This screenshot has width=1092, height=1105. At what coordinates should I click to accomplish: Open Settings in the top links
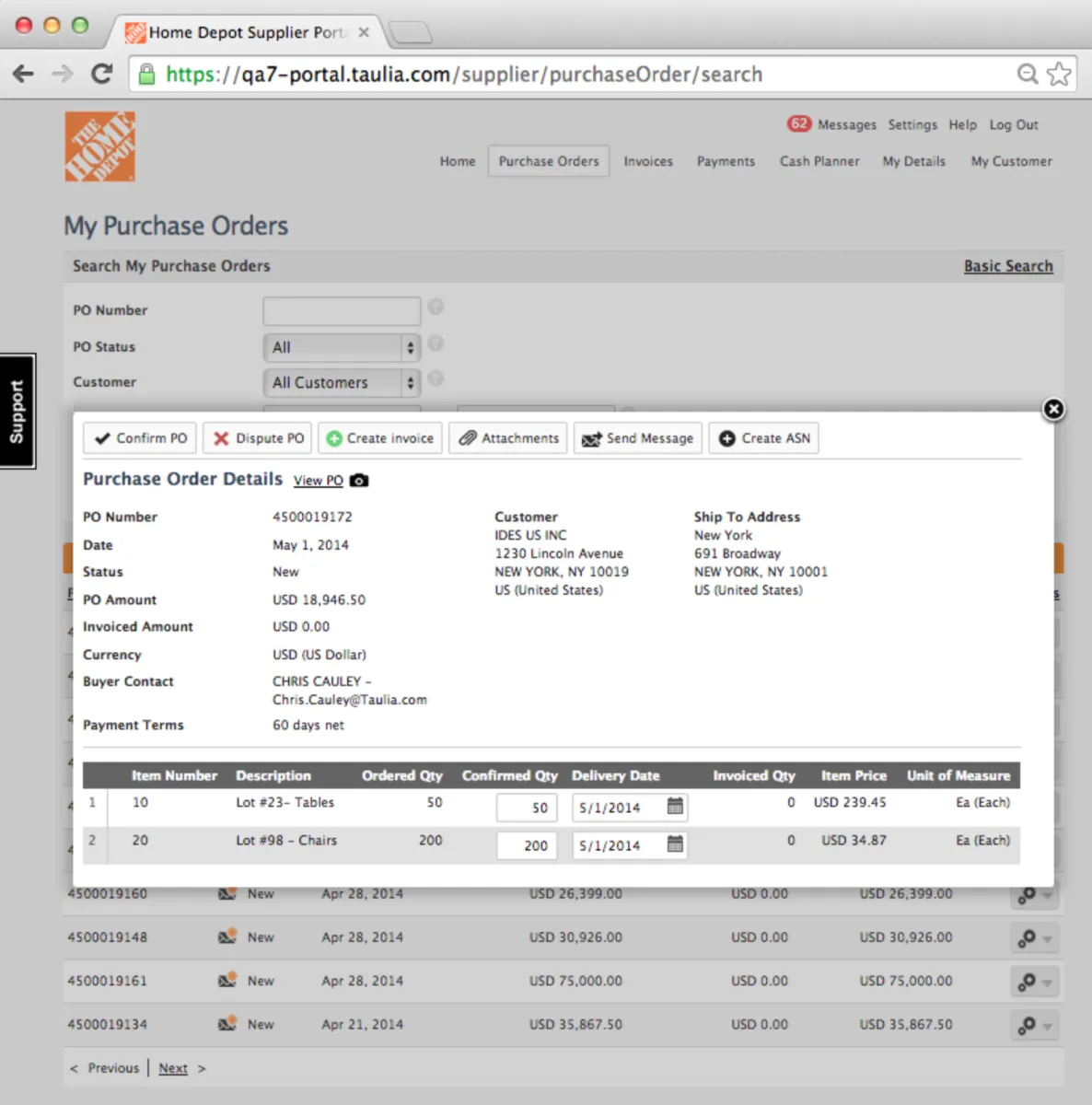tap(912, 124)
